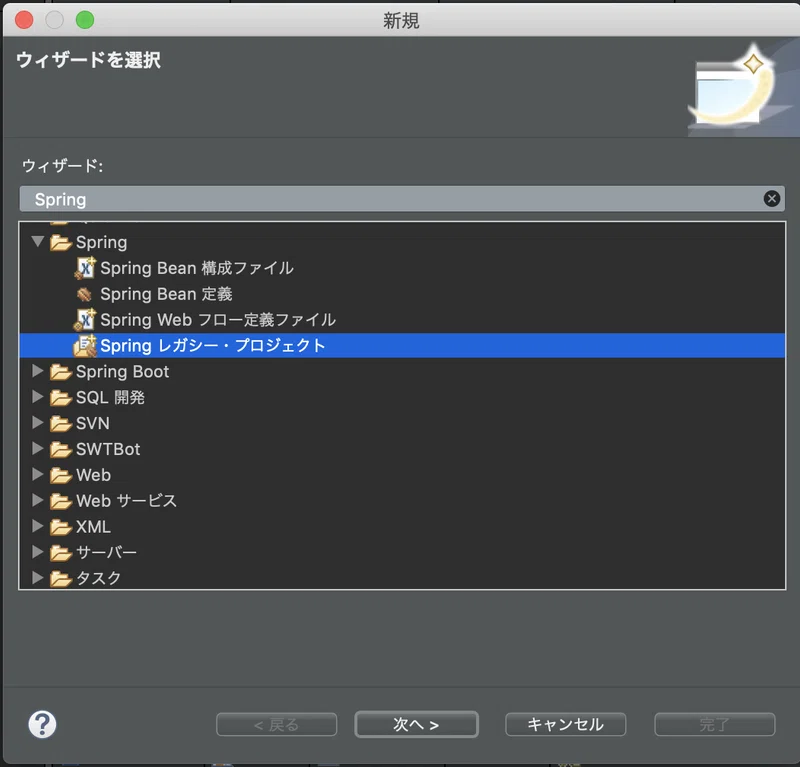
Task: Click the SQL 開発 folder icon
Action: pos(61,398)
